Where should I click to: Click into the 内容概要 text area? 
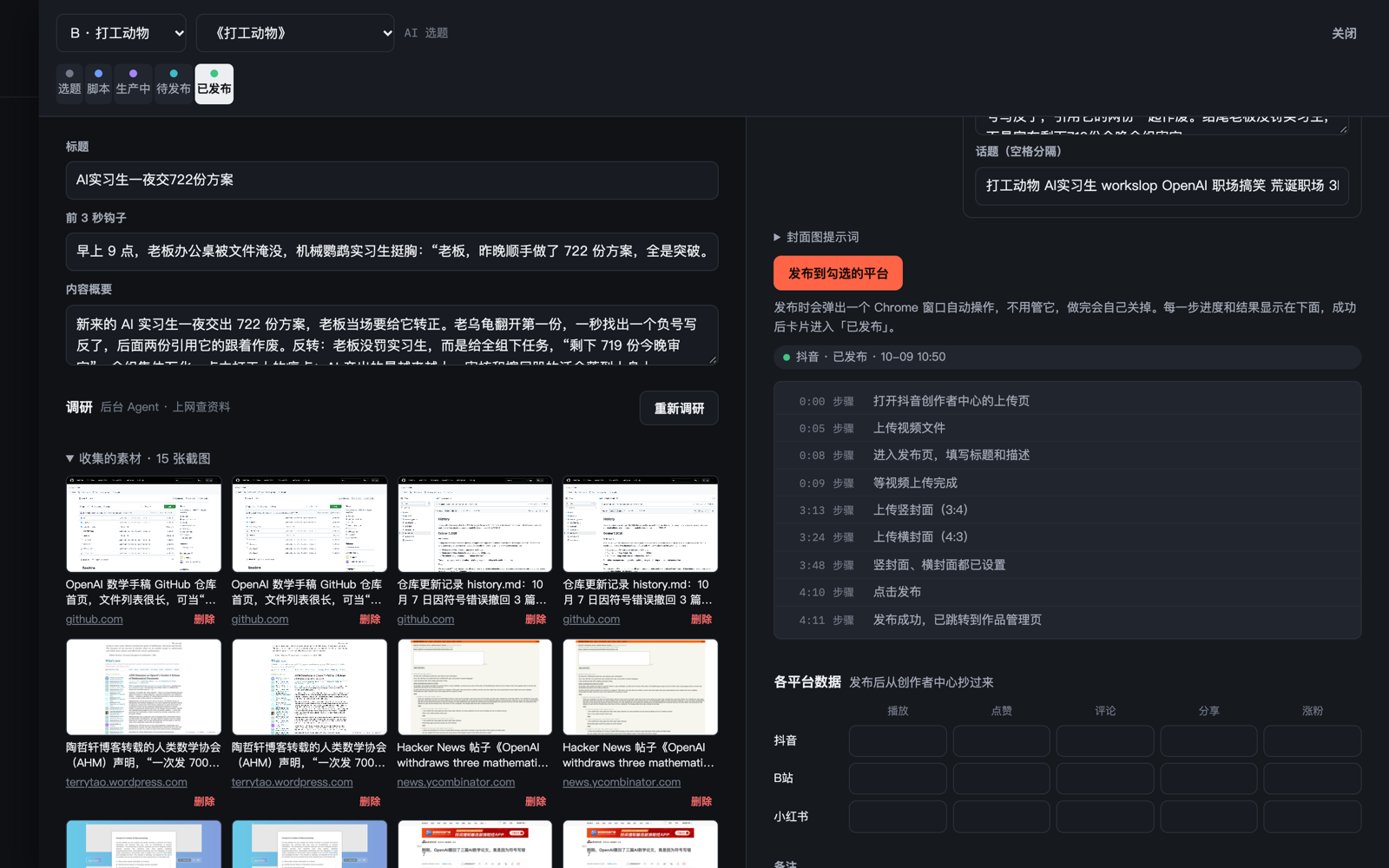(392, 335)
